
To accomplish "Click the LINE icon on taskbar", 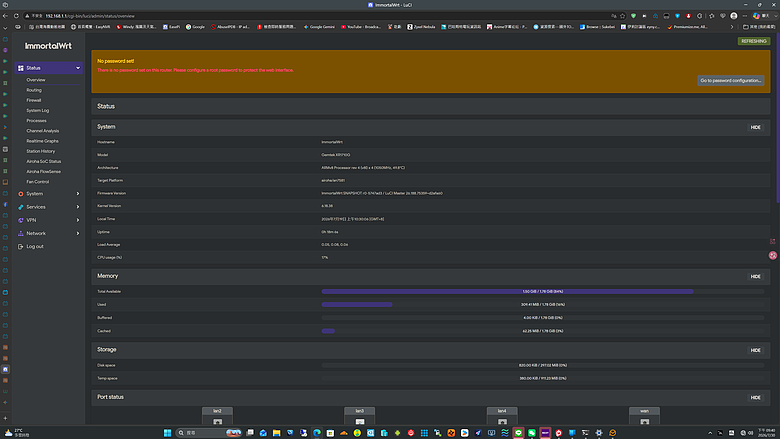I will coord(518,433).
